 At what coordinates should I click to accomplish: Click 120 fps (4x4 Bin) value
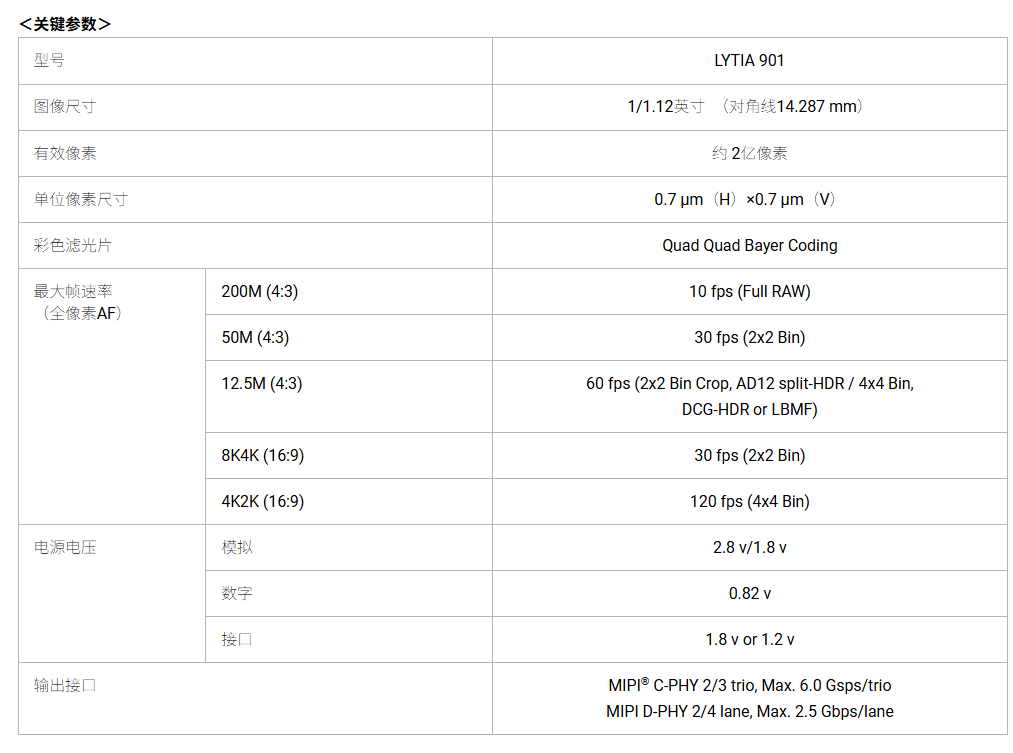(x=749, y=501)
